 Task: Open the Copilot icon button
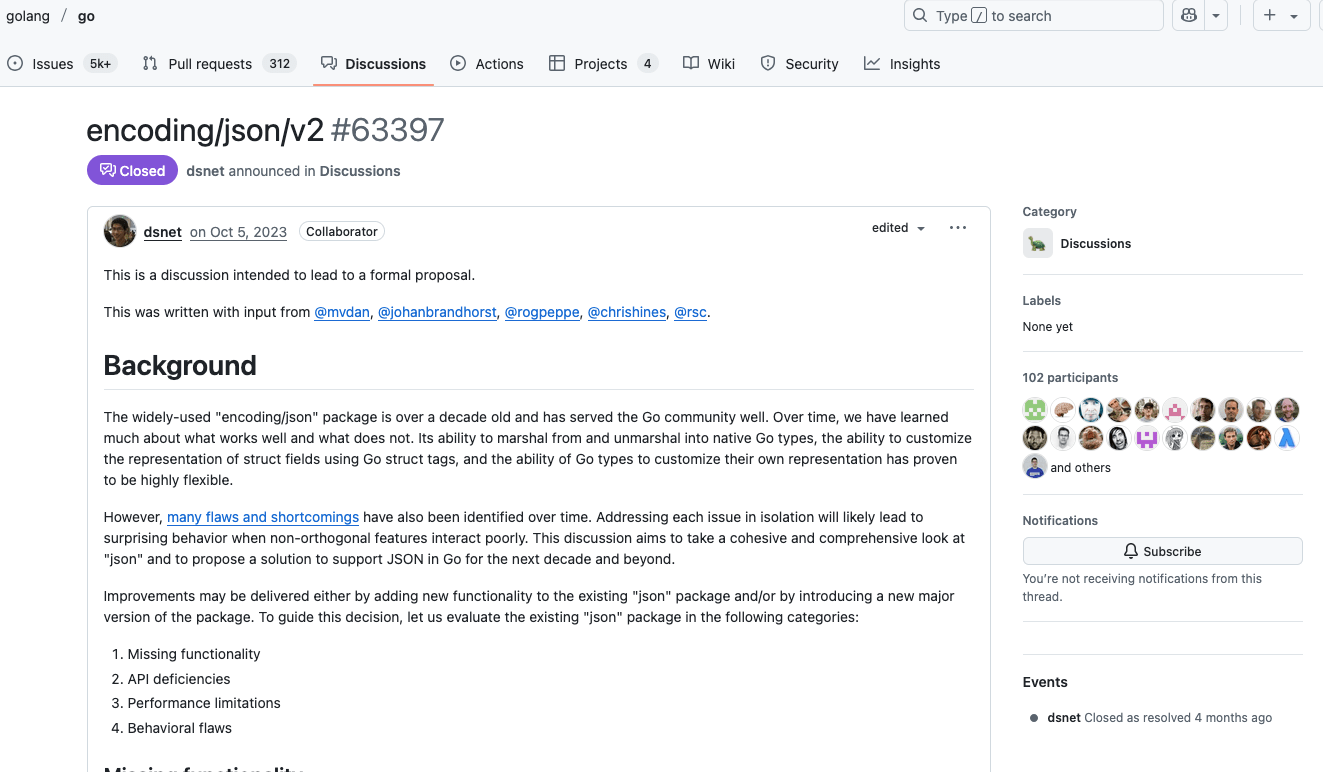click(x=1188, y=16)
